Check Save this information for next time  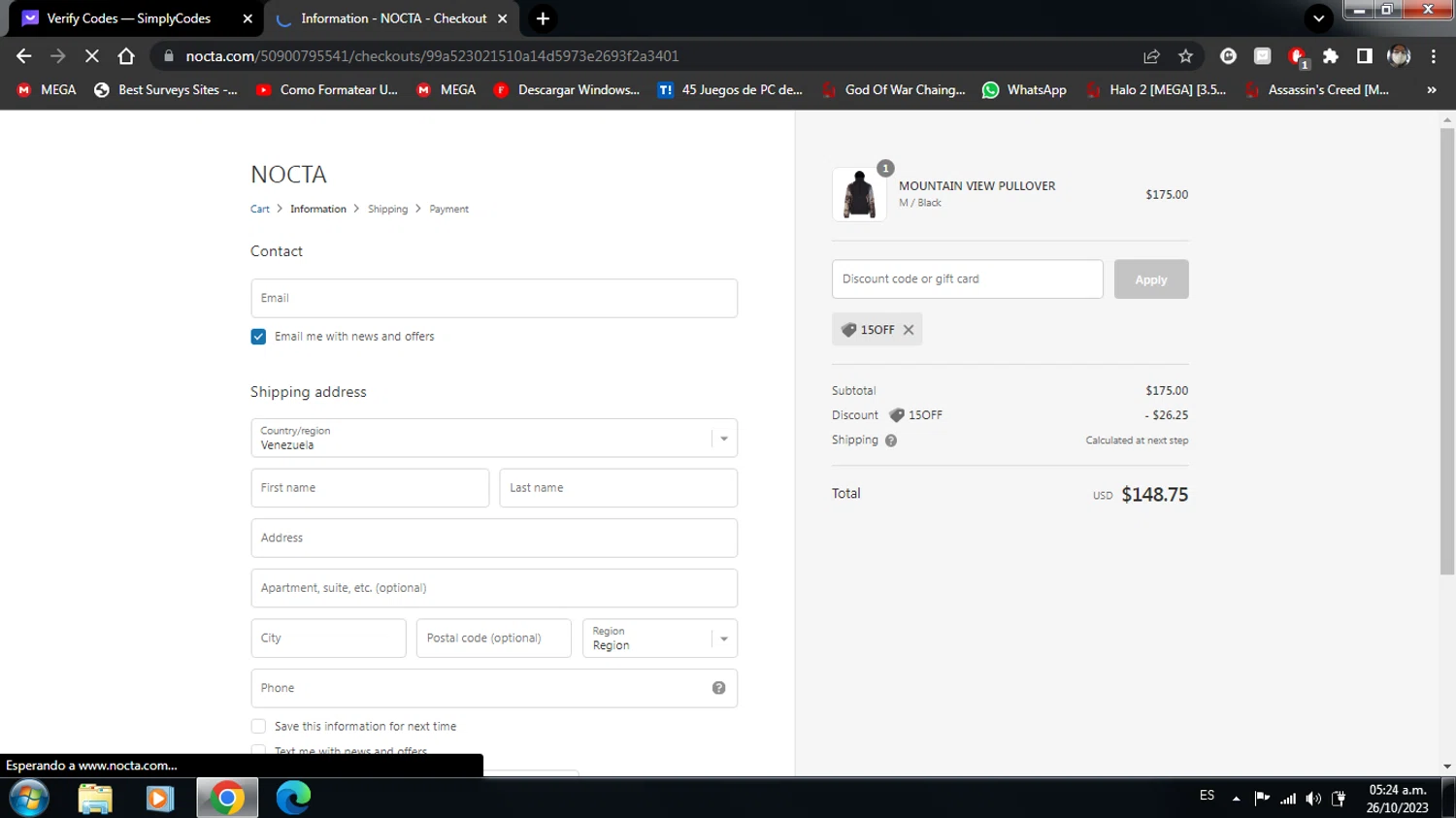click(x=258, y=727)
